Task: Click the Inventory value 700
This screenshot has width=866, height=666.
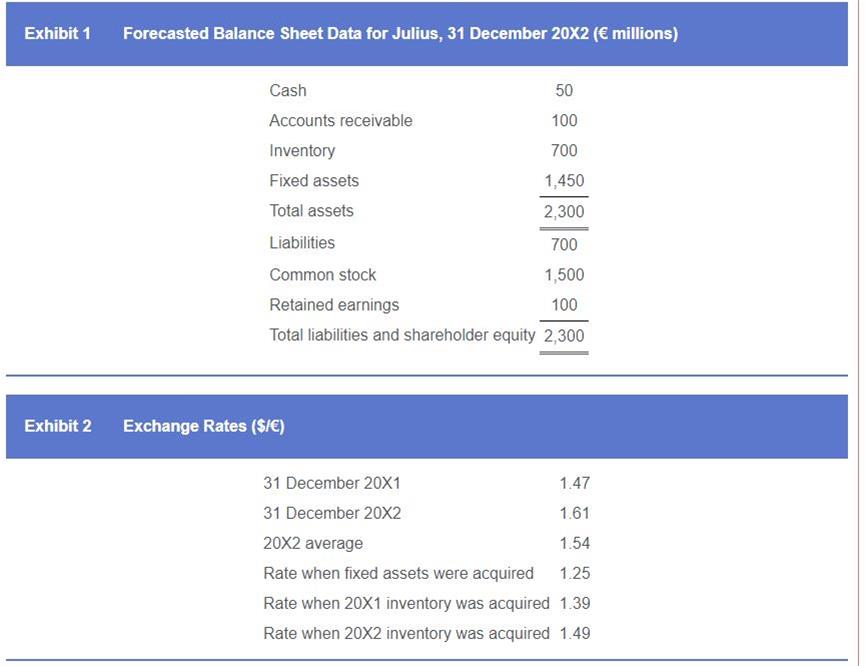Action: (564, 150)
